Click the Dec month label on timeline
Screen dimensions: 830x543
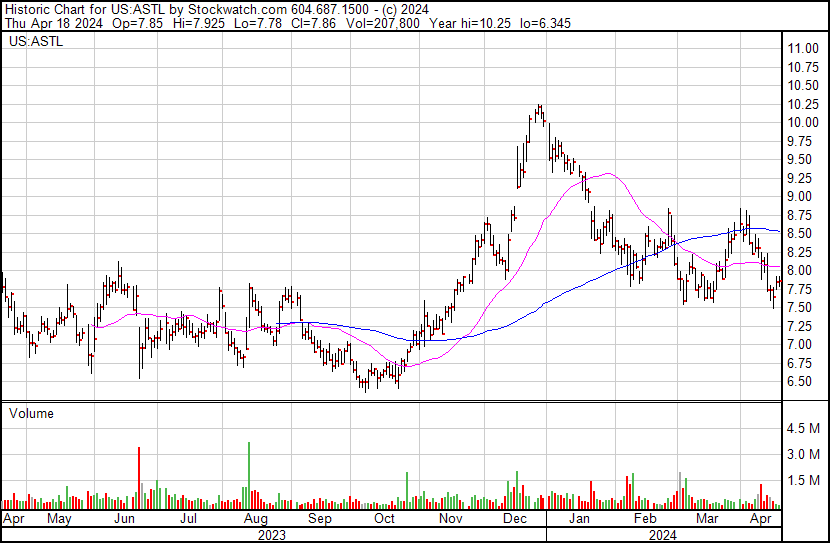pyautogui.click(x=515, y=520)
